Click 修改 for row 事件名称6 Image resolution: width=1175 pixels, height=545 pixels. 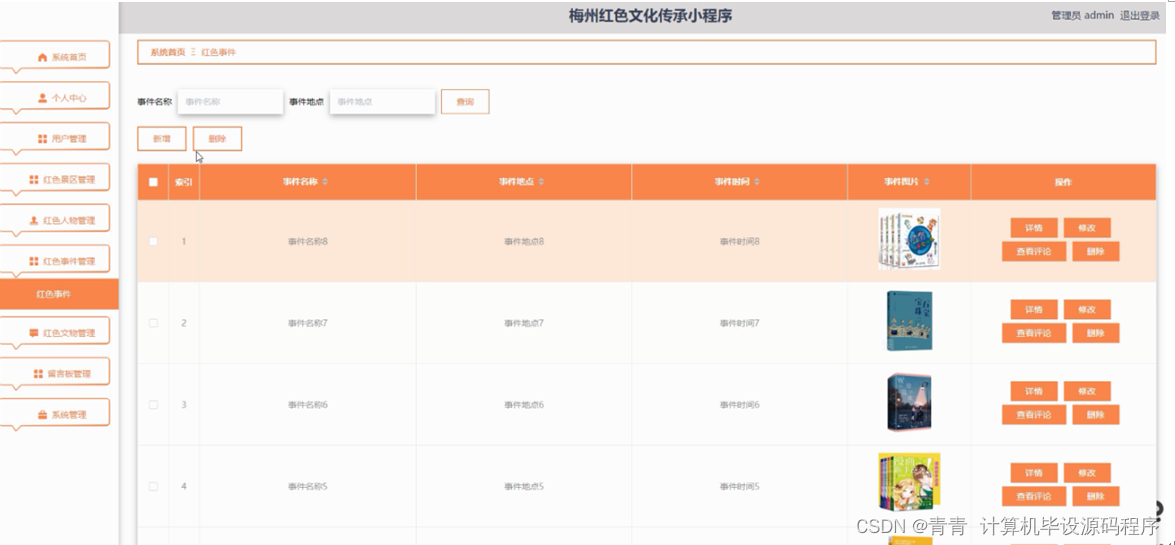(1087, 391)
